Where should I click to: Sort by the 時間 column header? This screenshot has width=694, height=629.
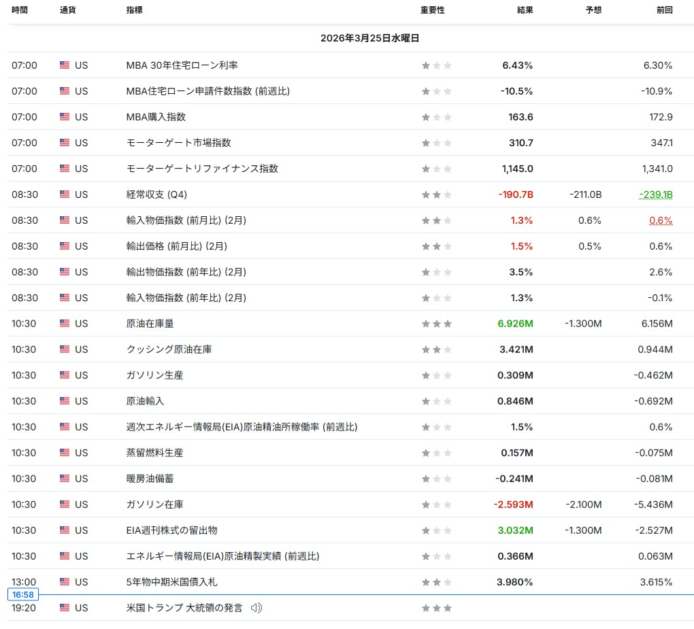(x=20, y=10)
